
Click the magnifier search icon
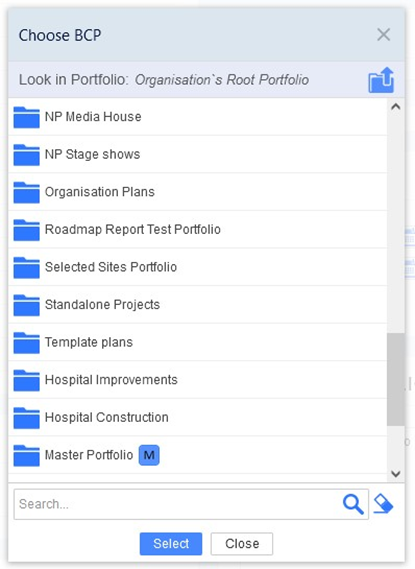click(353, 504)
